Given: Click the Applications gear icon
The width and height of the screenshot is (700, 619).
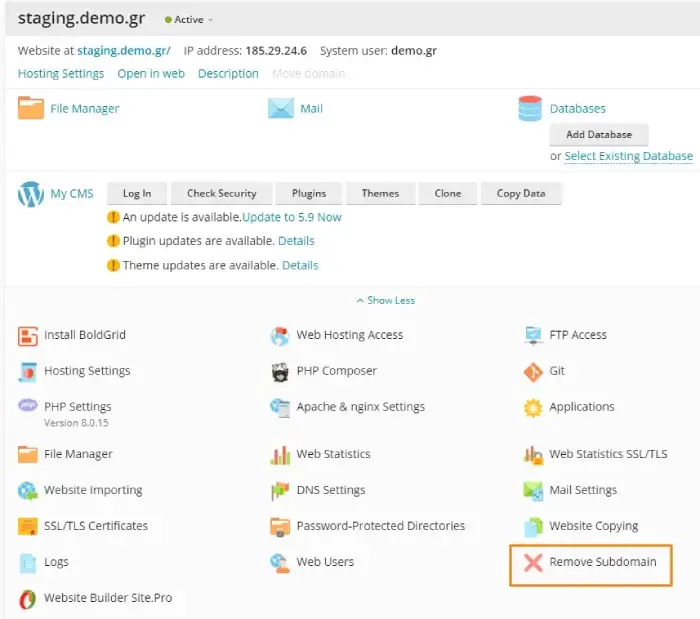Looking at the screenshot, I should point(533,407).
